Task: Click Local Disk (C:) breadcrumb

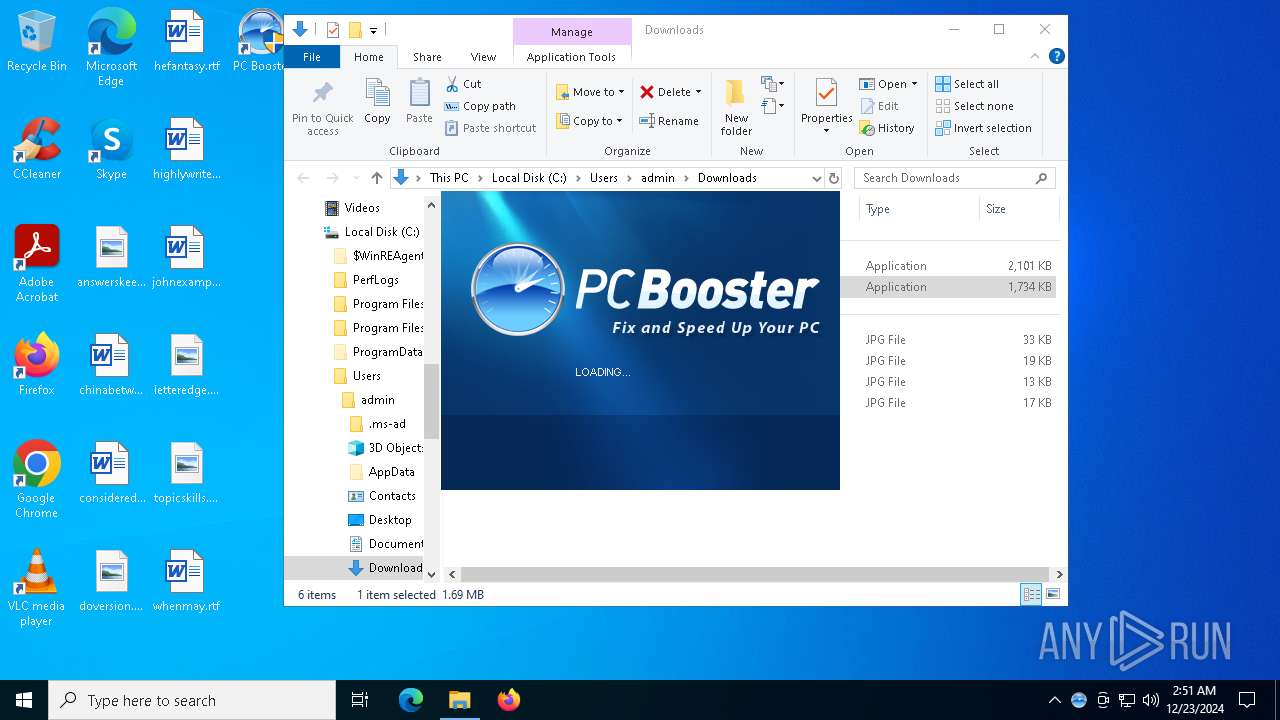Action: pos(529,178)
